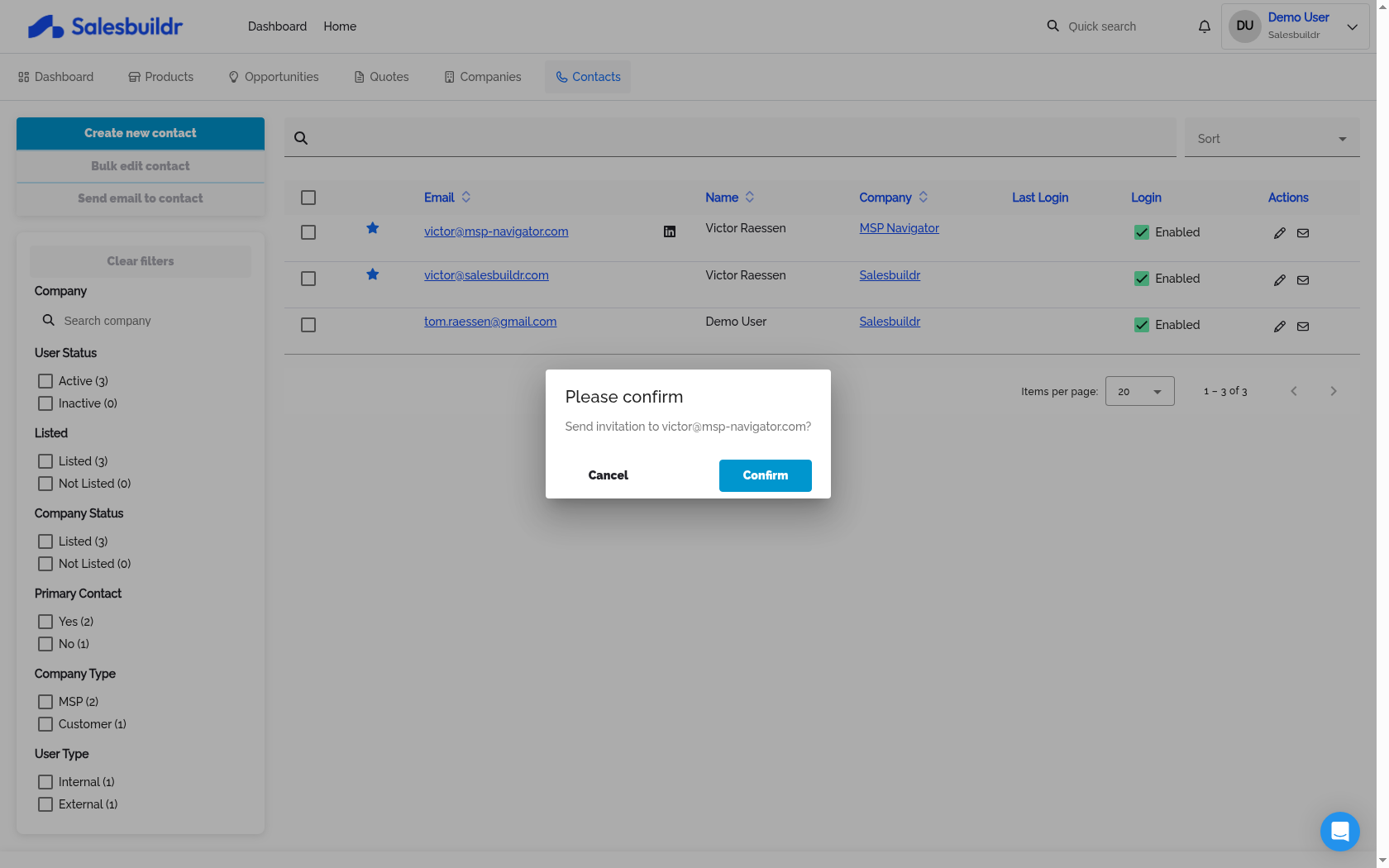Click the contacts search magnifier icon
The image size is (1389, 868).
pyautogui.click(x=301, y=138)
